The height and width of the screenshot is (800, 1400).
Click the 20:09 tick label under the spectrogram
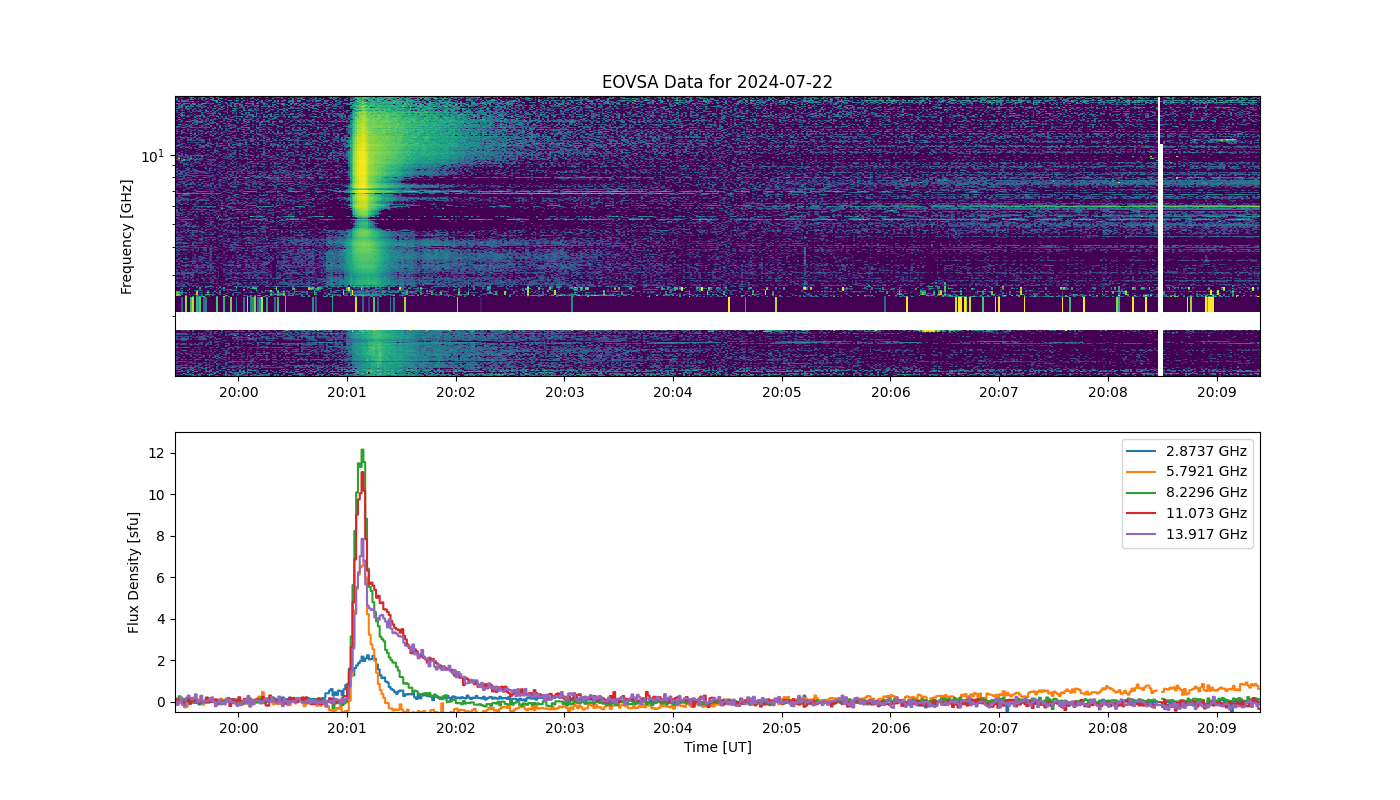point(1216,393)
